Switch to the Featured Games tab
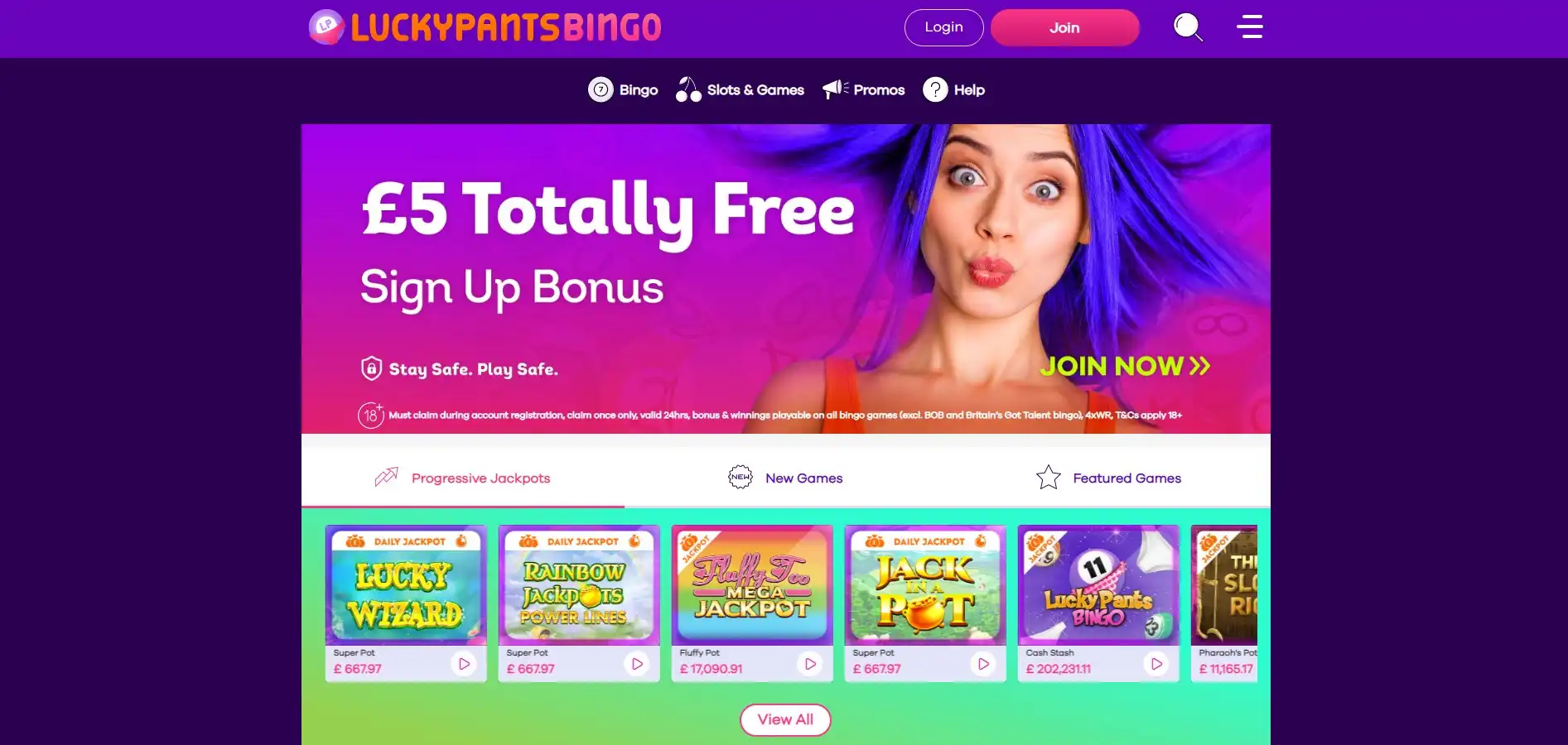The image size is (1568, 745). point(1108,478)
